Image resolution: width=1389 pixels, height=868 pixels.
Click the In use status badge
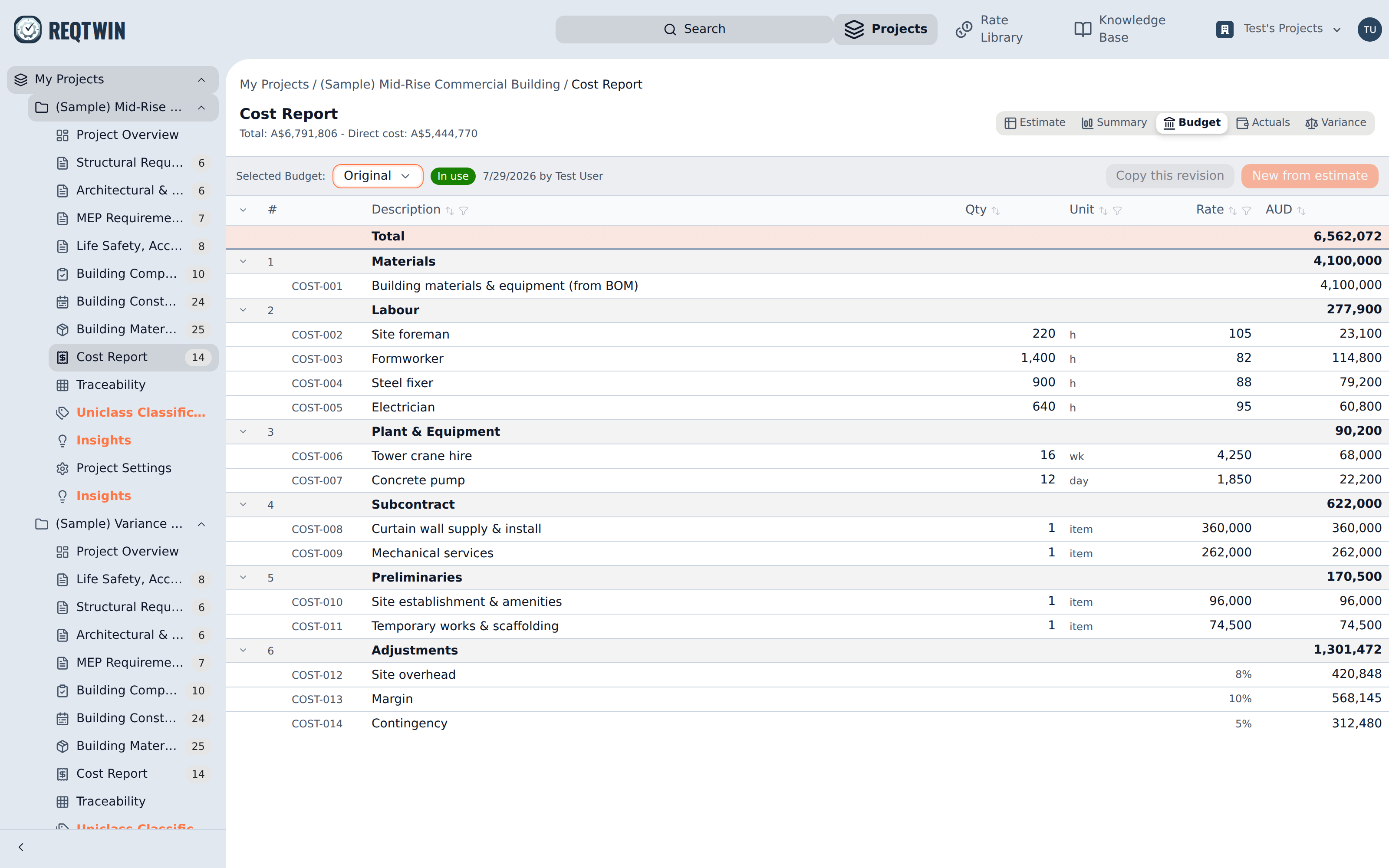click(453, 176)
